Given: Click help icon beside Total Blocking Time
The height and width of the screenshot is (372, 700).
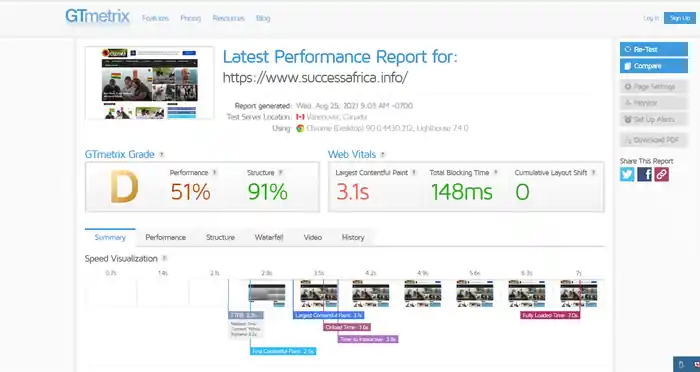Looking at the screenshot, I should coord(495,172).
